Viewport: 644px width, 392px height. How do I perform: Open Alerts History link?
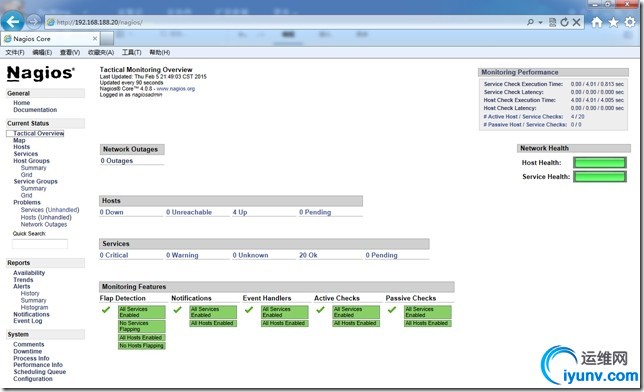30,293
